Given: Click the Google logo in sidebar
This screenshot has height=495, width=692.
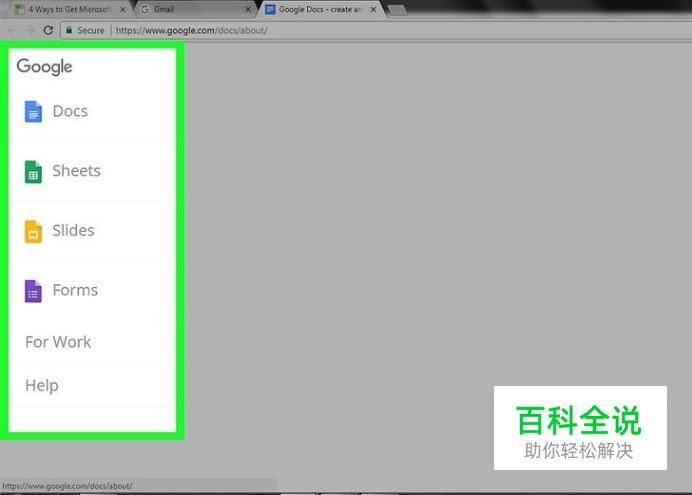Looking at the screenshot, I should pos(44,67).
